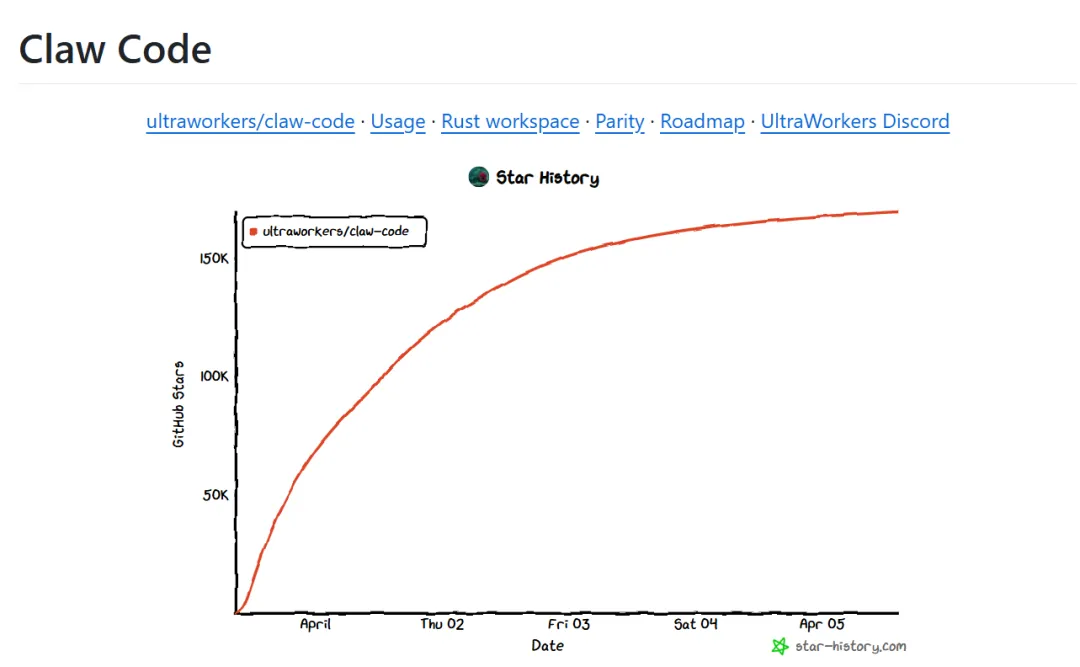Click the Star History chart title
The image size is (1080, 667).
coord(548,178)
